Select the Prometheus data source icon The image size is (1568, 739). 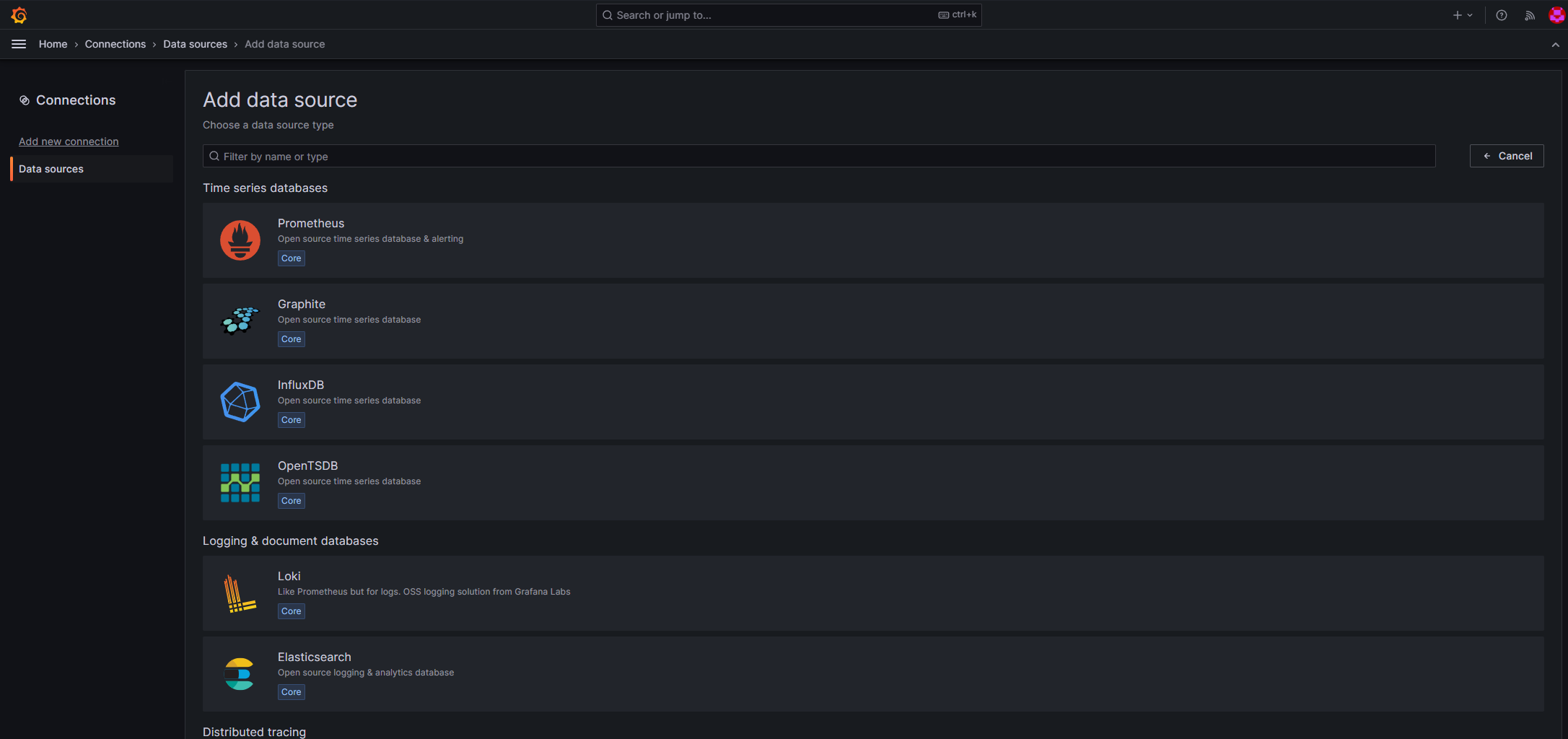240,240
